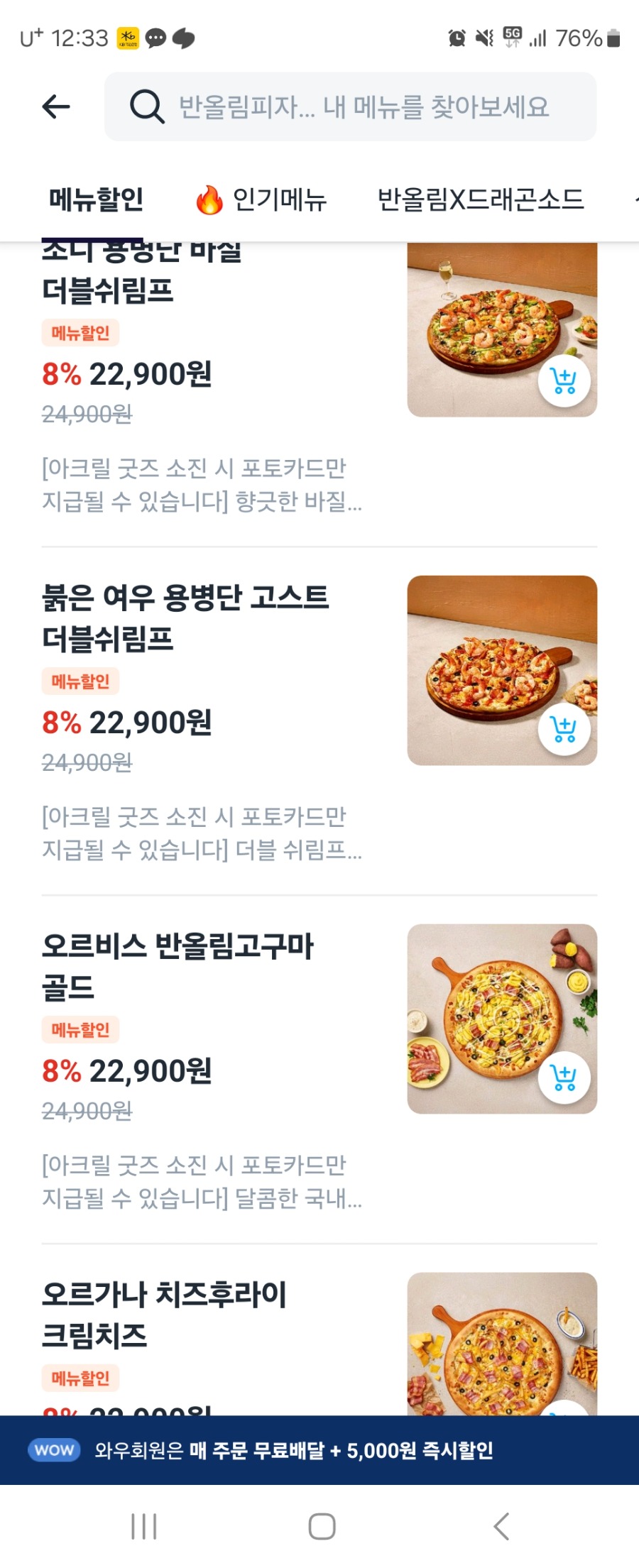This screenshot has height=1568, width=639.
Task: Tap the search magnifier icon
Action: pyautogui.click(x=146, y=107)
